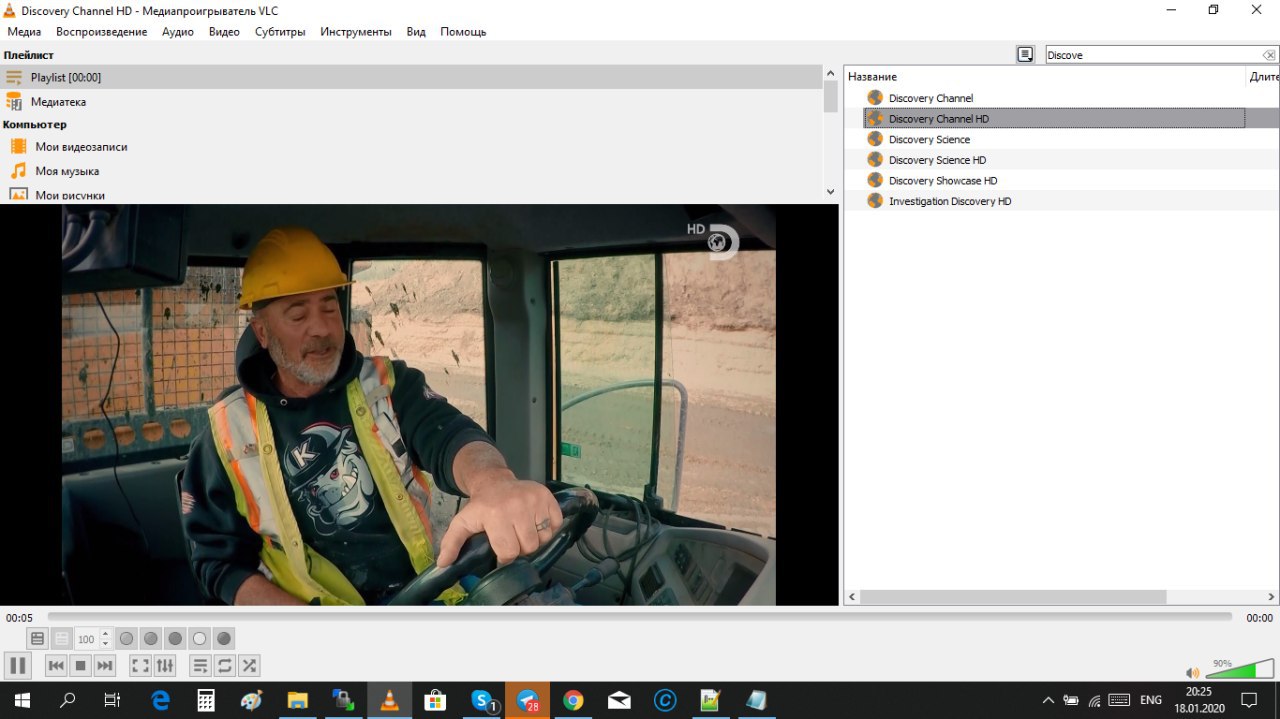Open the Помощь menu
The height and width of the screenshot is (719, 1280).
(463, 31)
